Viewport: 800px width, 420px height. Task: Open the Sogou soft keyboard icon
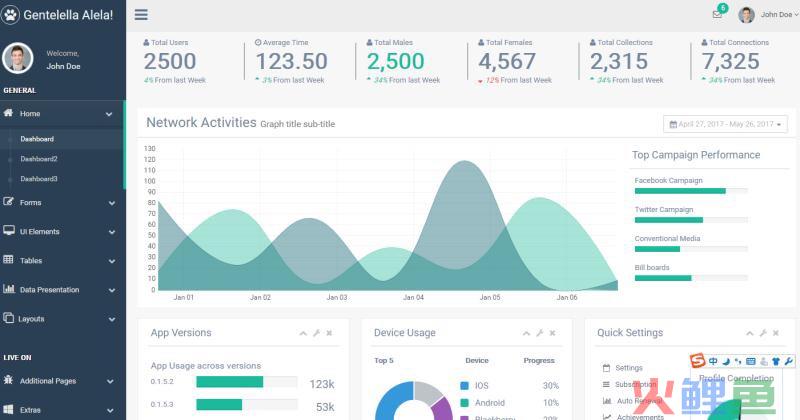pos(751,361)
